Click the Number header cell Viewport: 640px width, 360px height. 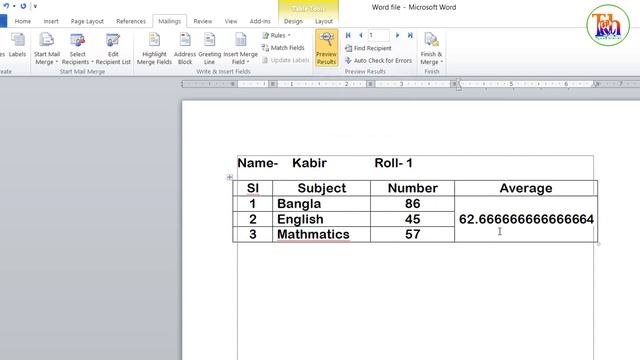(x=412, y=188)
